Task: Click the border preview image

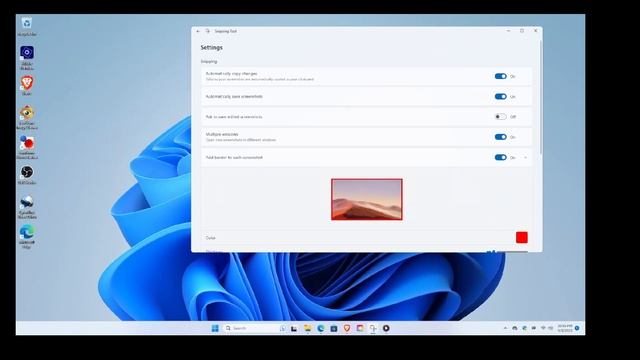Action: 367,200
